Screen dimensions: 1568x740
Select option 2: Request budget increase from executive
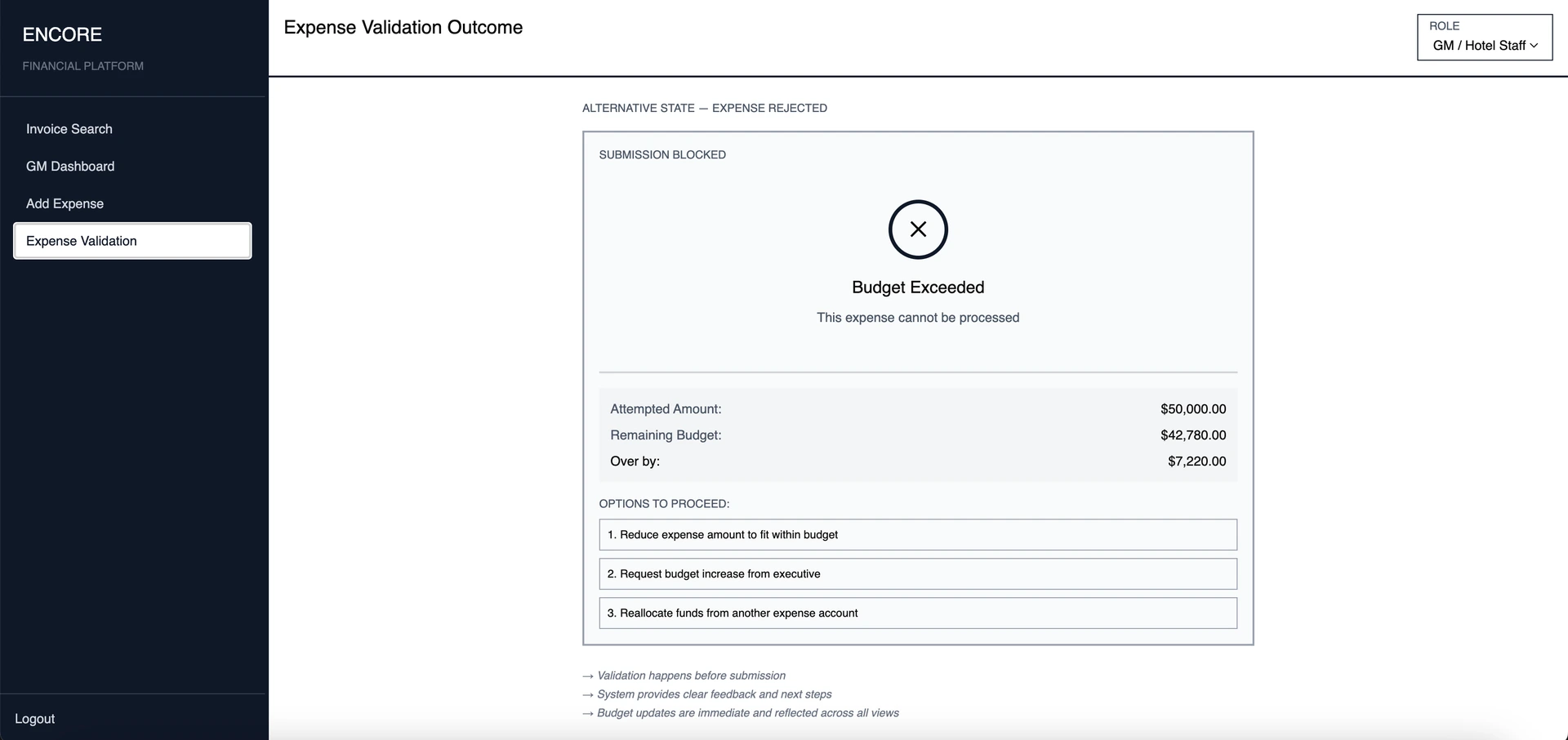(917, 573)
